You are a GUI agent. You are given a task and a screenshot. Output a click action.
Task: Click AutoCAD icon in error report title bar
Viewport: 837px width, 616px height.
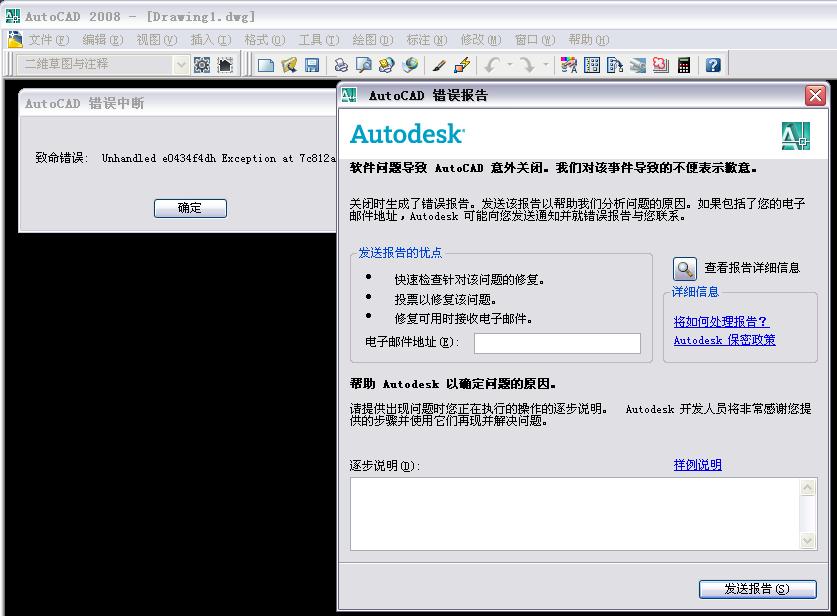click(x=349, y=96)
